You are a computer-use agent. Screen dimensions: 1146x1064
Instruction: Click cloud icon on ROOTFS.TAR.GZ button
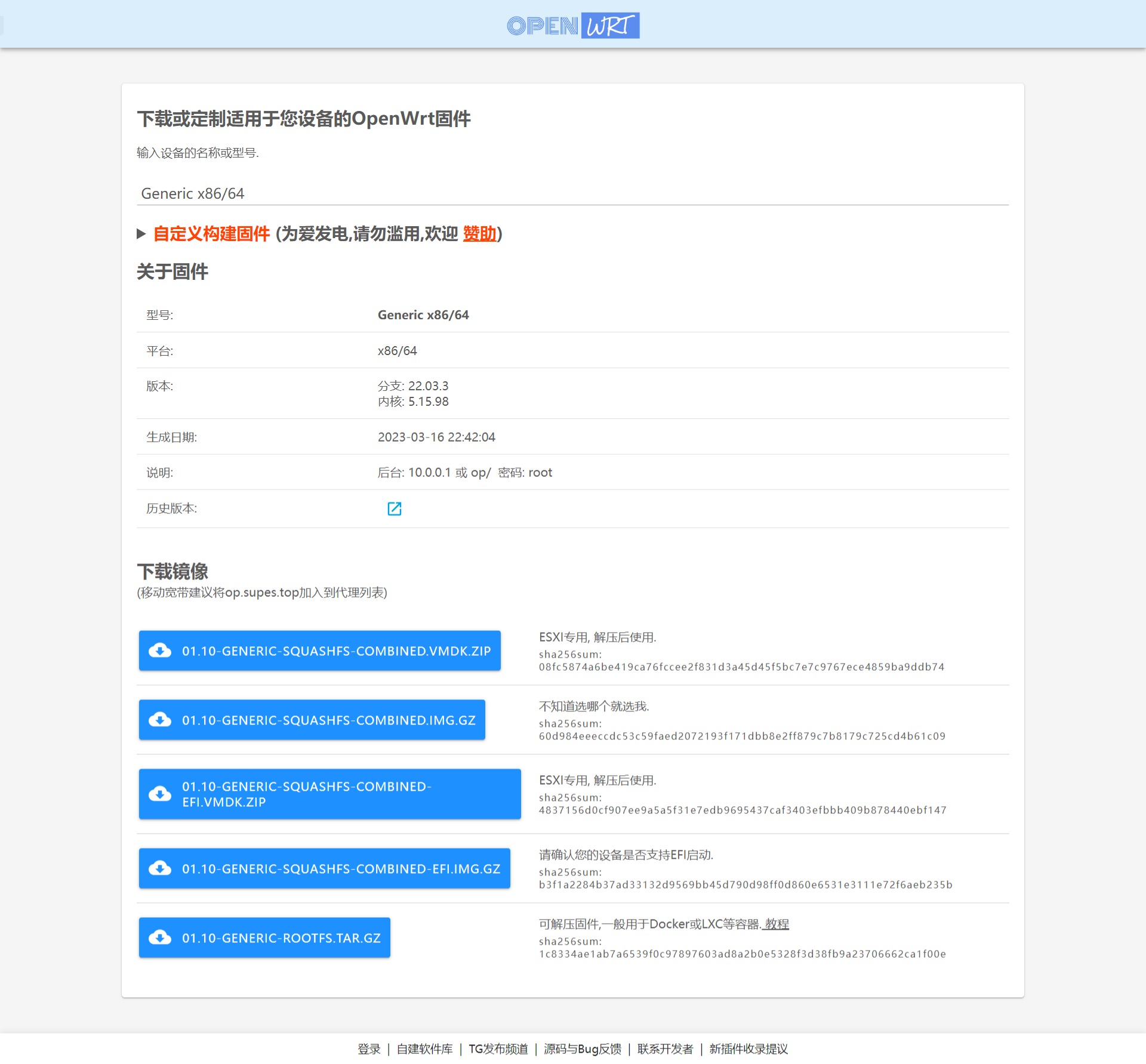coord(160,937)
